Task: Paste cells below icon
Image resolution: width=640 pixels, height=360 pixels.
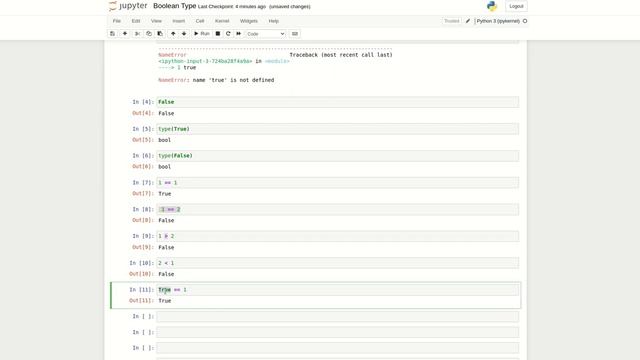Action: click(x=160, y=34)
